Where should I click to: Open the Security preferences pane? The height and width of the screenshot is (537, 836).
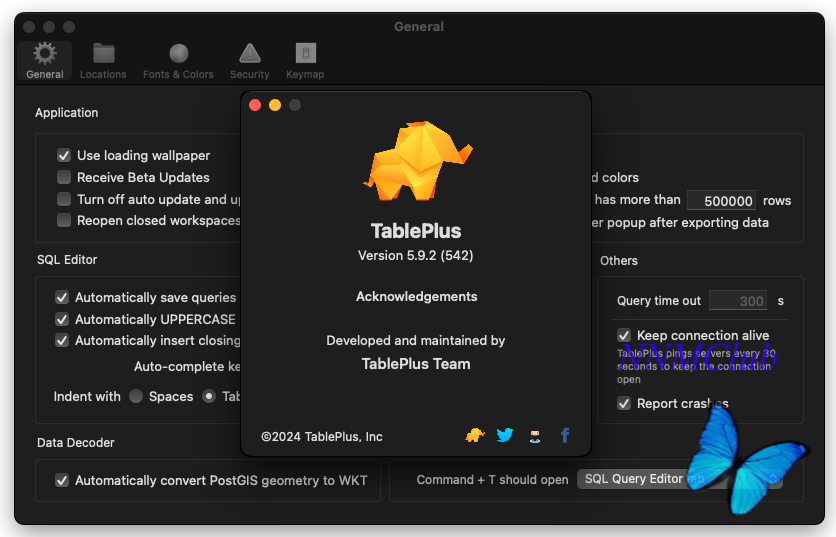pyautogui.click(x=249, y=60)
